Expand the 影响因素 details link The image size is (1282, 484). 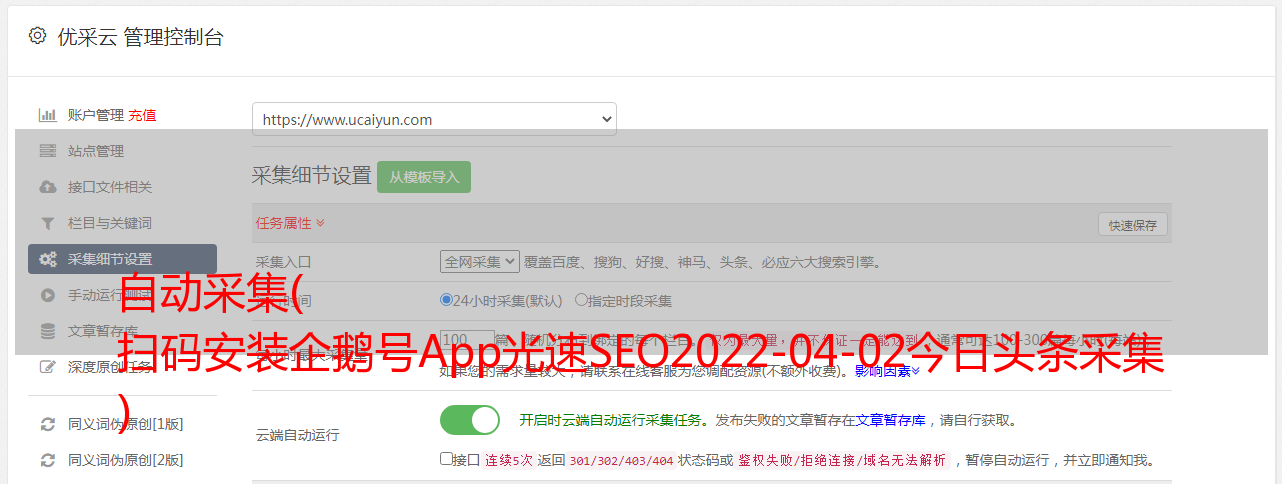pyautogui.click(x=887, y=371)
